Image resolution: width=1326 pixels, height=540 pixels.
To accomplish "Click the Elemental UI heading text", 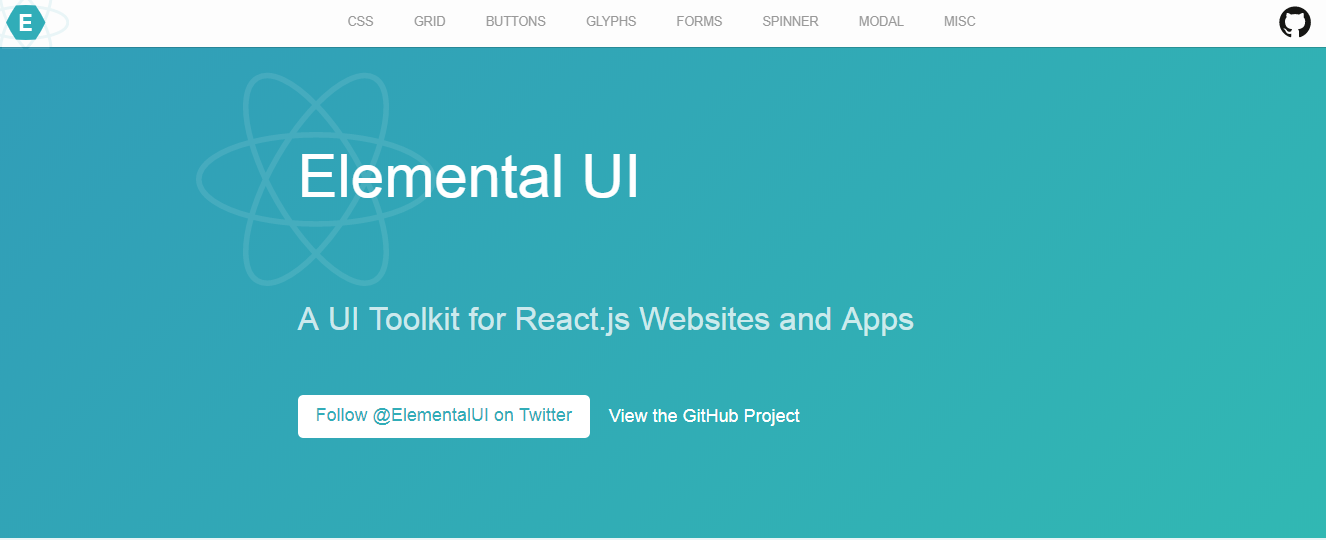I will (x=468, y=178).
